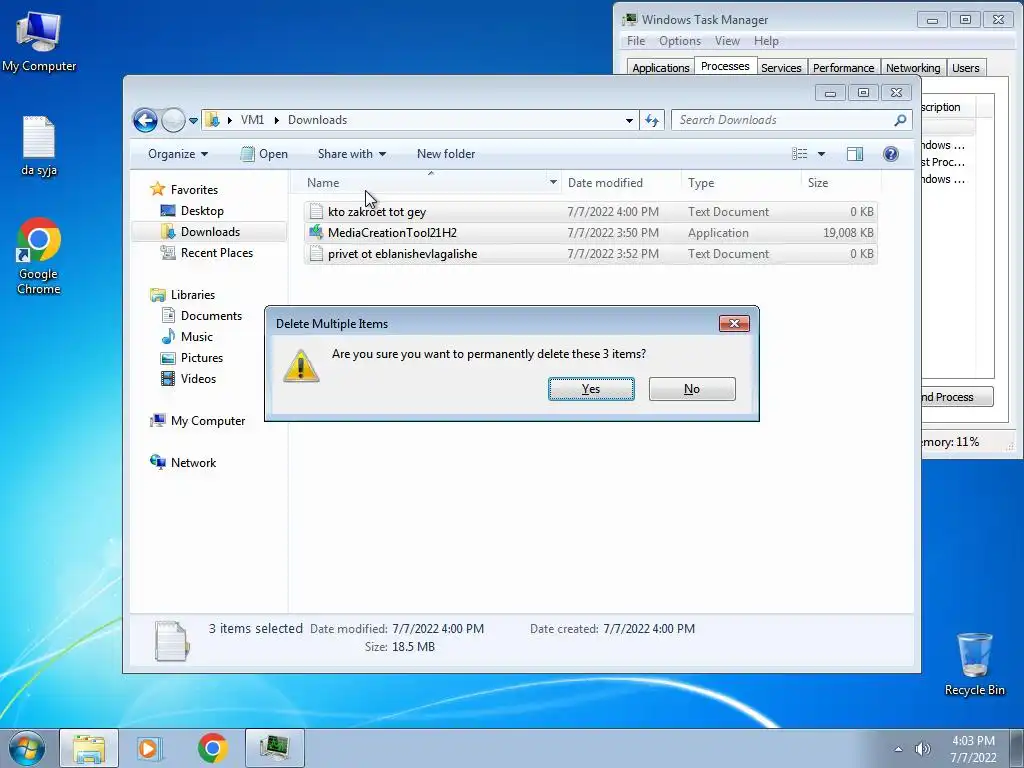Select the file kto zakroet tot gey
The image size is (1024, 768).
[x=590, y=212]
